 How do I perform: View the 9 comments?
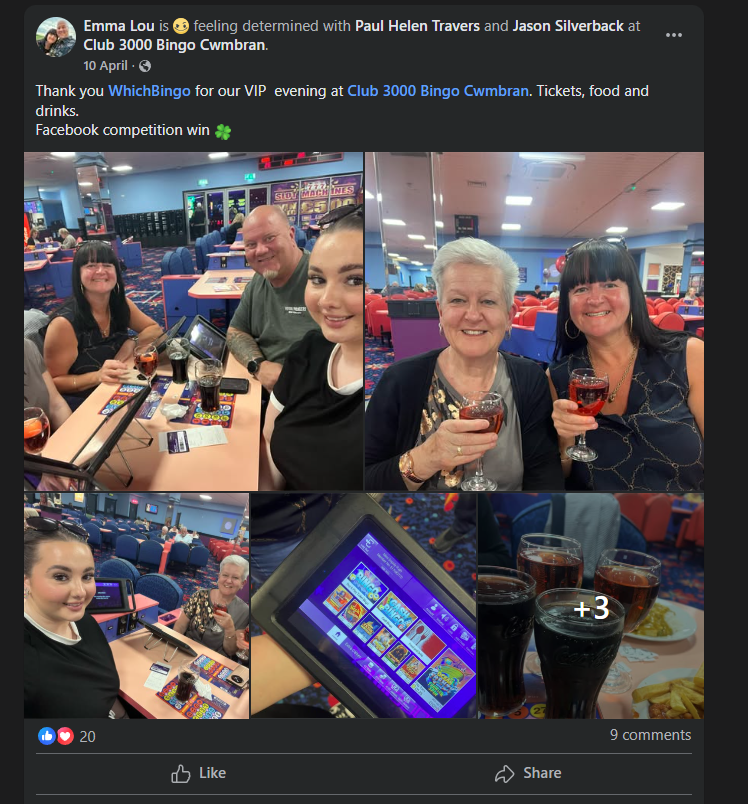[650, 735]
